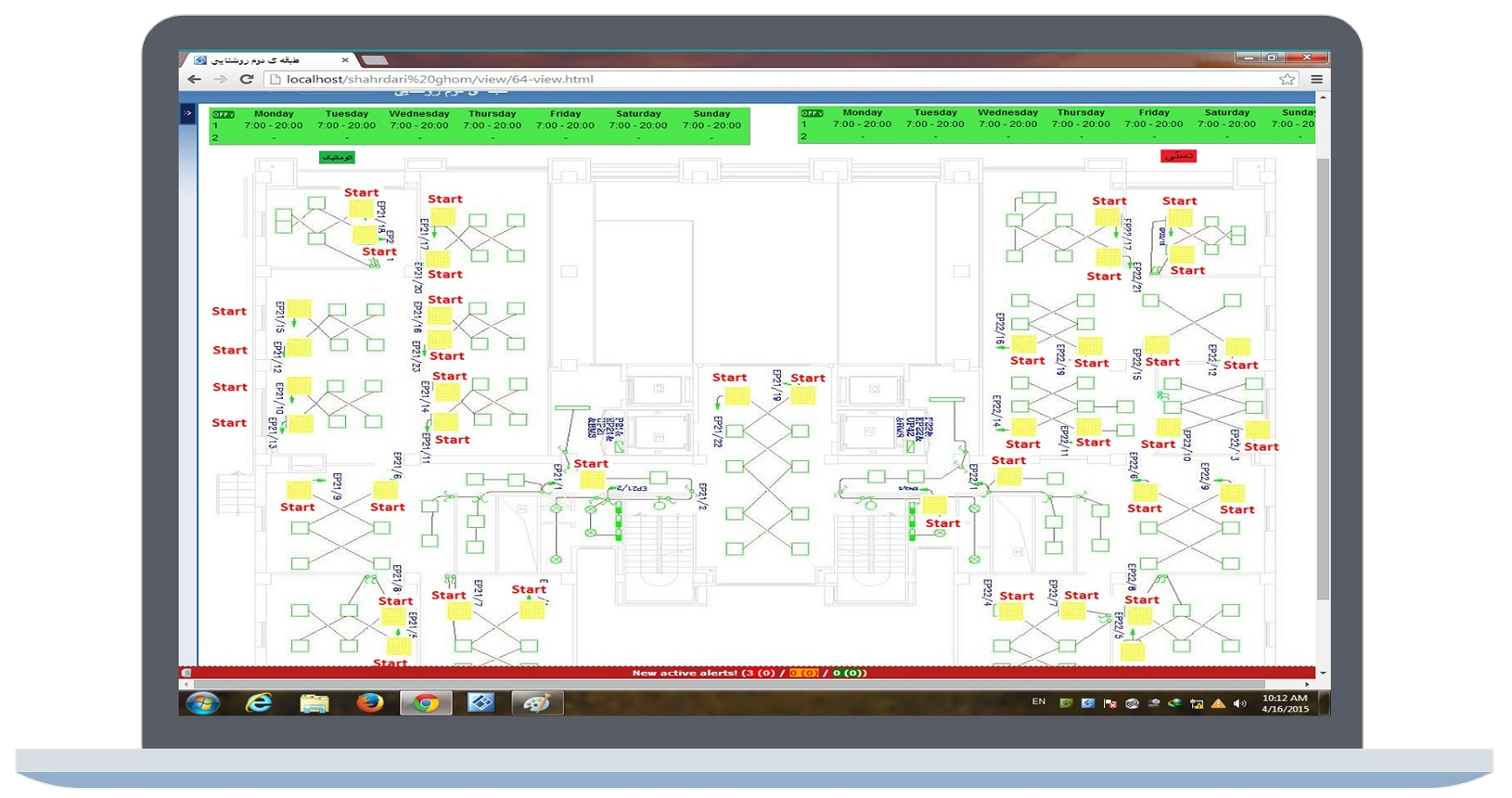Image resolution: width=1512 pixels, height=798 pixels.
Task: Open the Chrome hamburger menu
Action: coord(1316,80)
